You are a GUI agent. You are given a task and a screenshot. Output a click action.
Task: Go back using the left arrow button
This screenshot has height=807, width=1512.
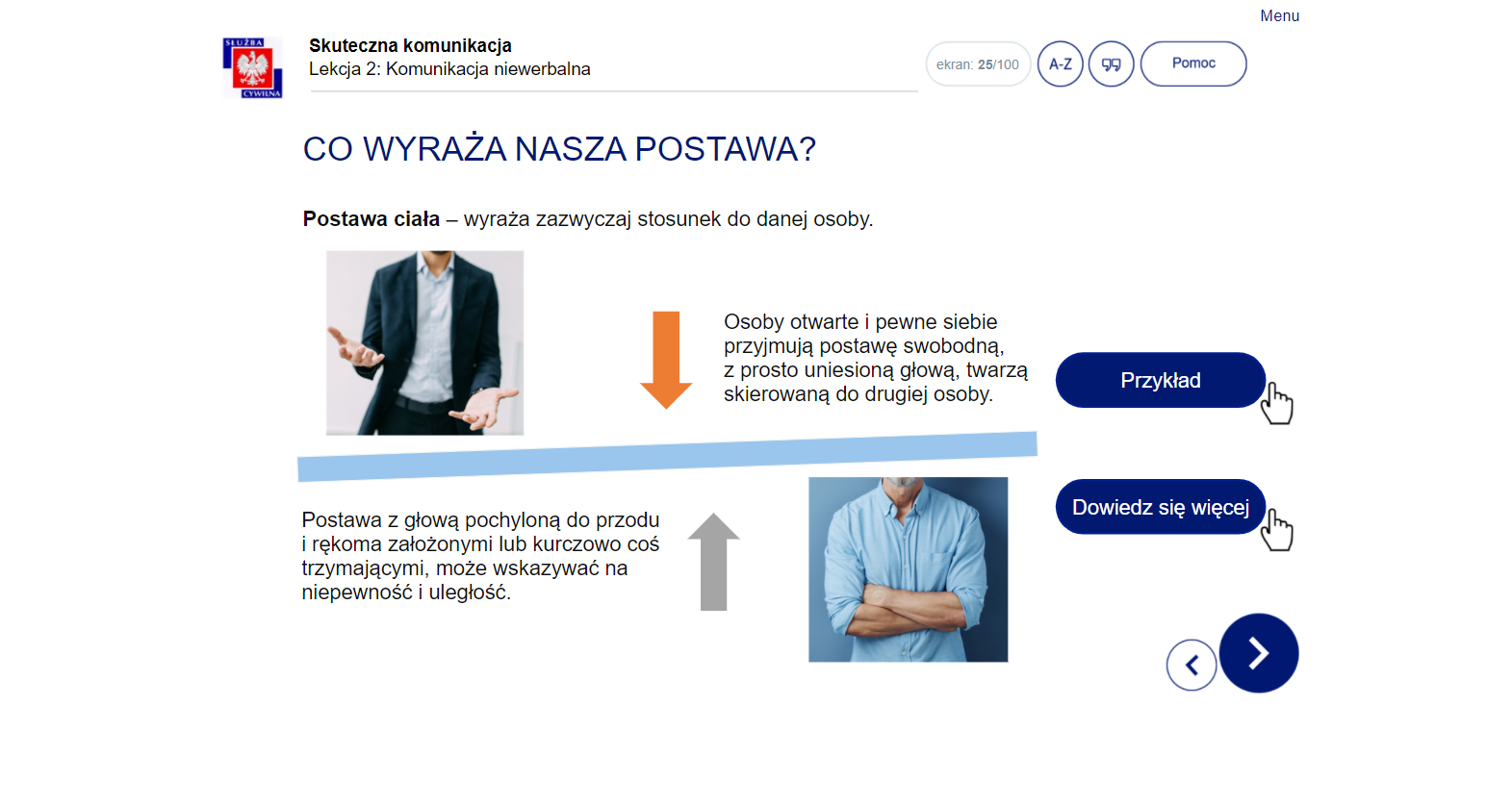1192,665
